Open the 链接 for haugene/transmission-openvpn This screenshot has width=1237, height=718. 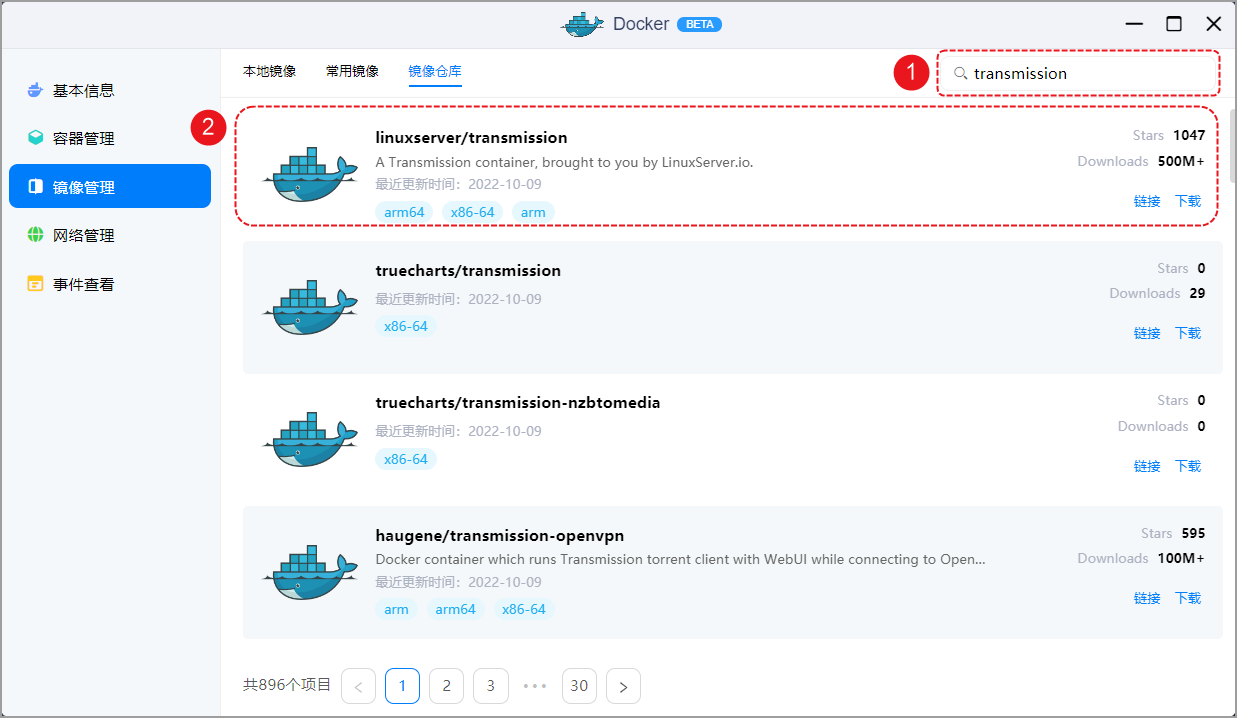pos(1147,597)
